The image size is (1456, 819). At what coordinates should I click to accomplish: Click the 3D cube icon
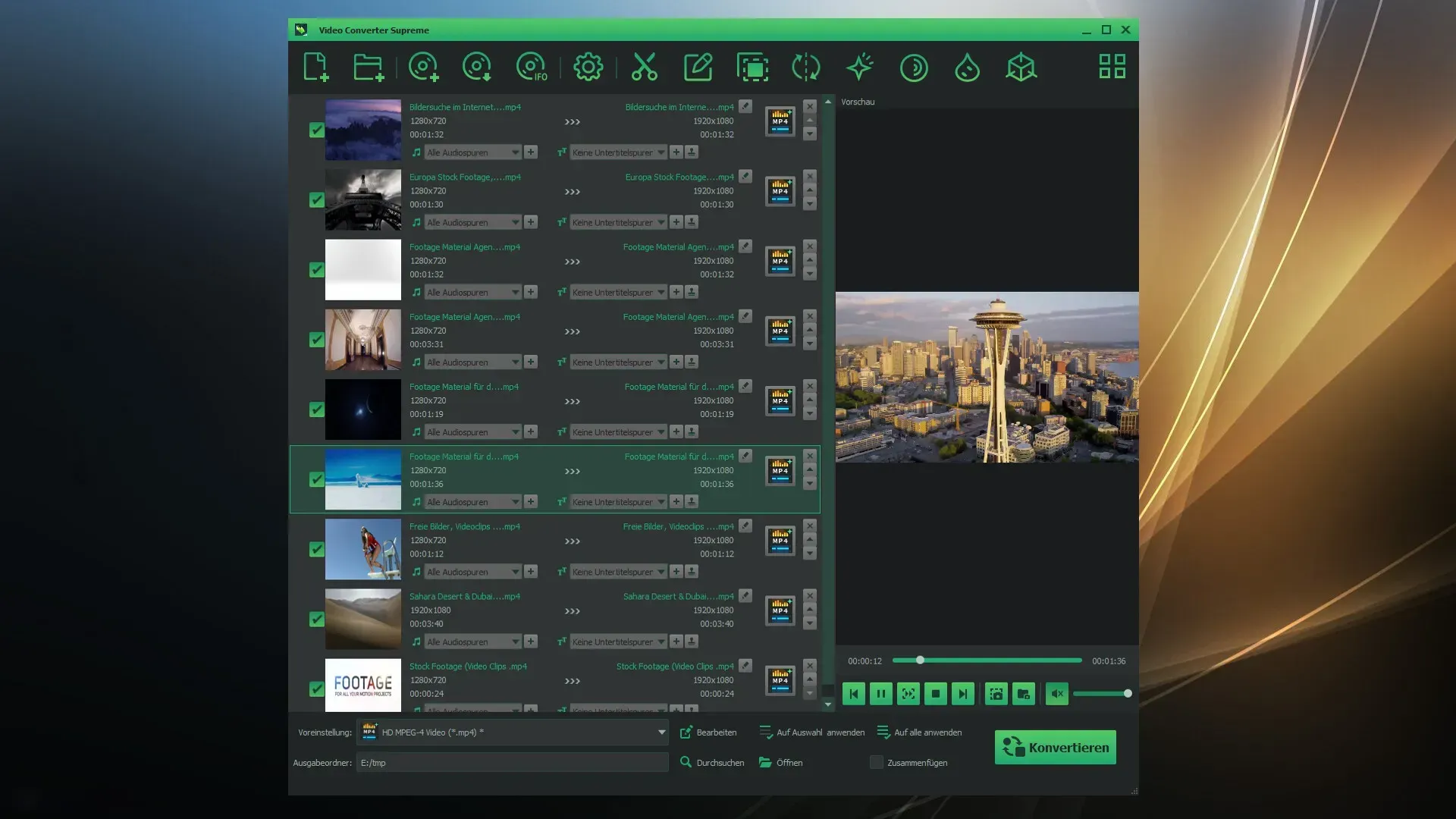coord(1021,67)
